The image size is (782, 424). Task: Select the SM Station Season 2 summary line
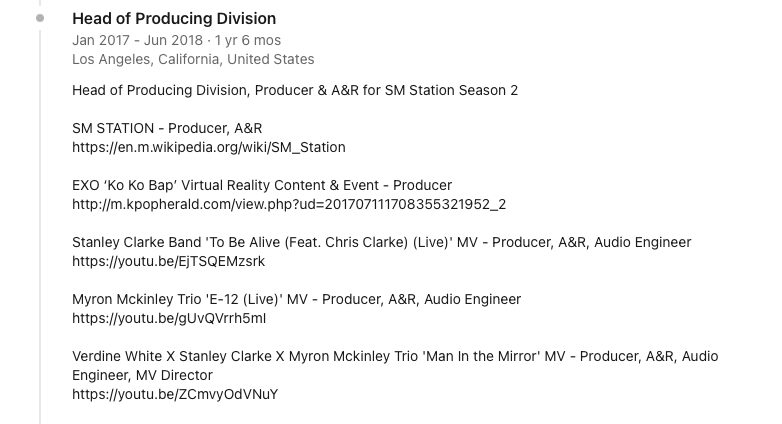click(295, 91)
